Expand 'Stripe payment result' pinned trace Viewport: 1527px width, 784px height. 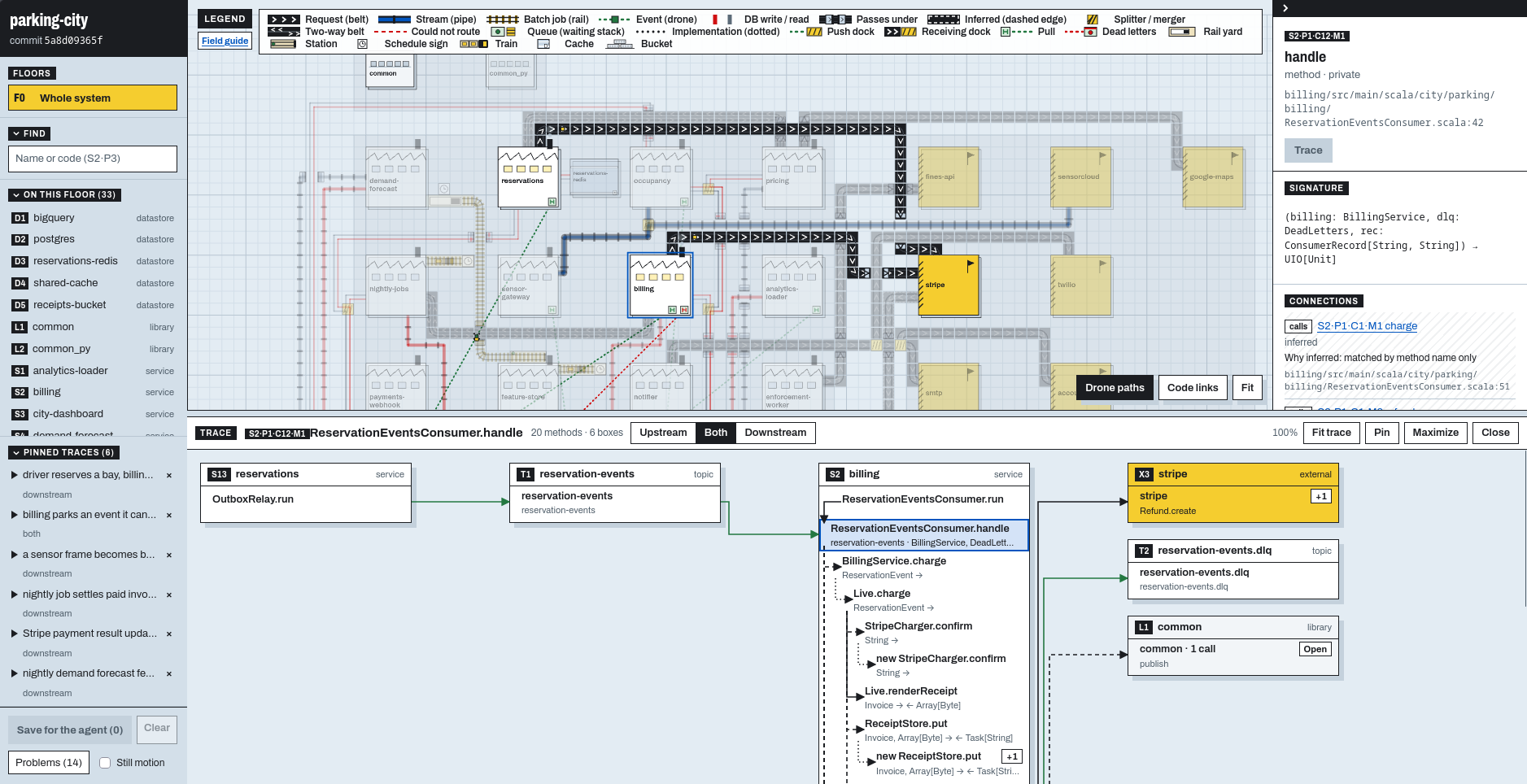[x=15, y=634]
